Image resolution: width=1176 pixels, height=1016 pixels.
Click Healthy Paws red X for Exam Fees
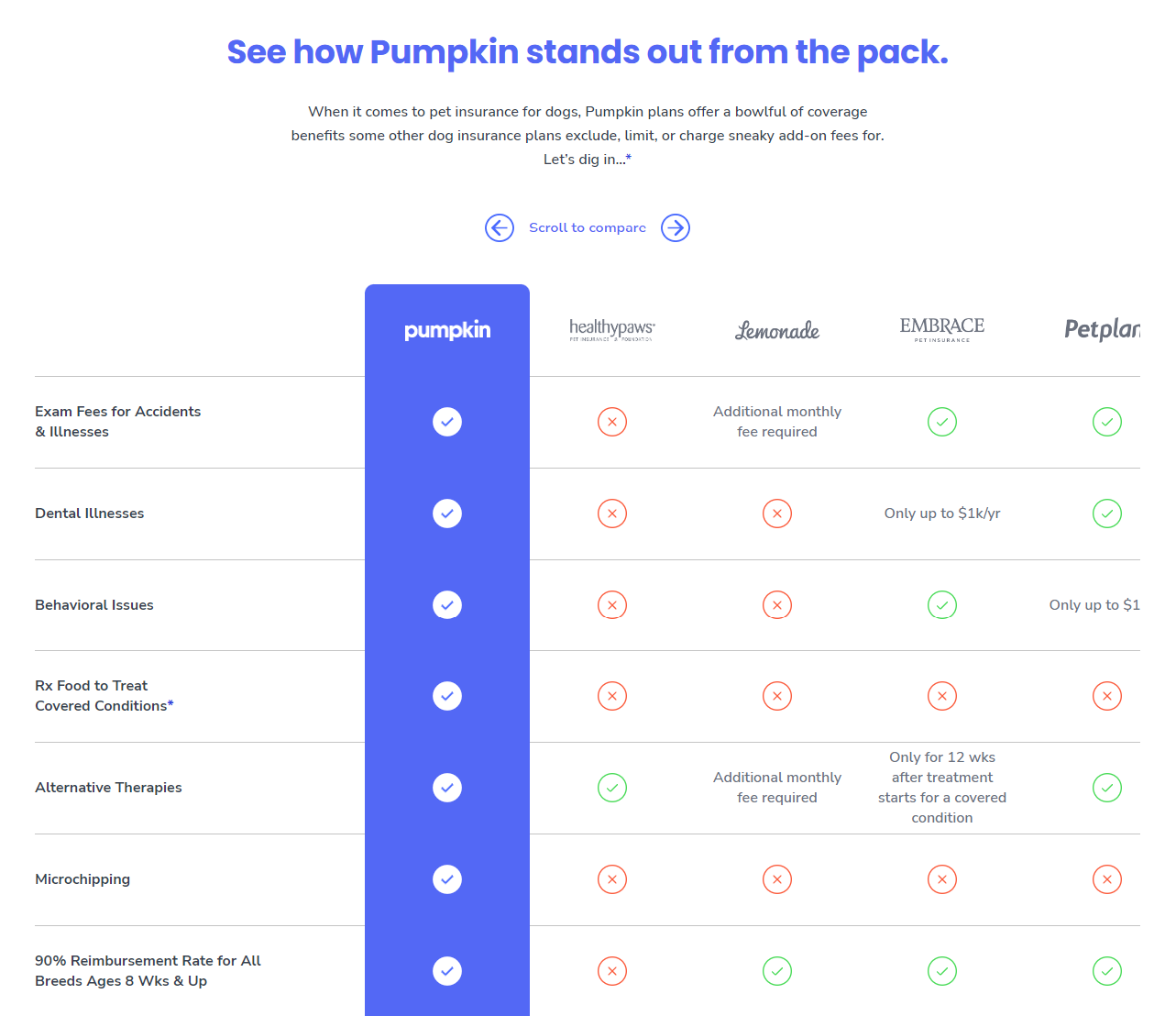coord(612,422)
